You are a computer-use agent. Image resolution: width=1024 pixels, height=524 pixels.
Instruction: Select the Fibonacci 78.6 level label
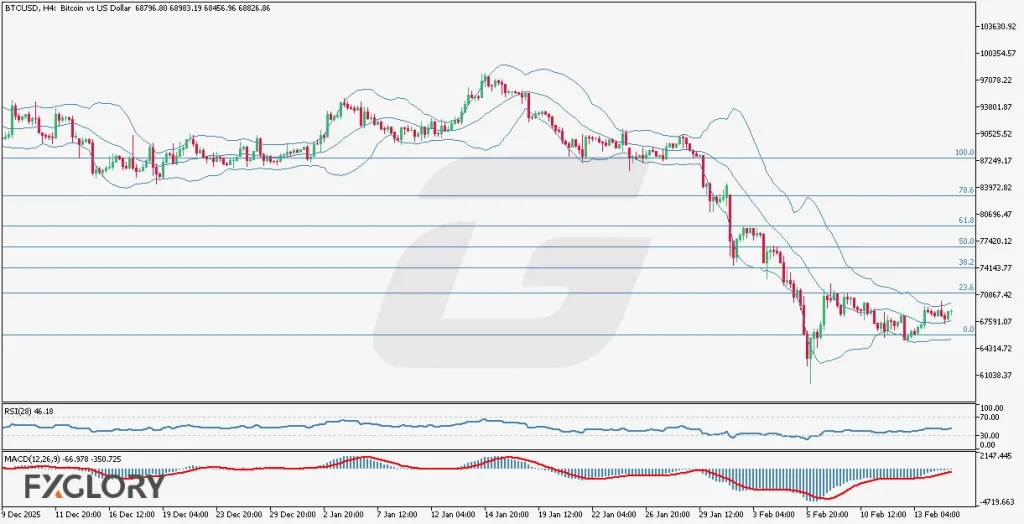click(967, 189)
